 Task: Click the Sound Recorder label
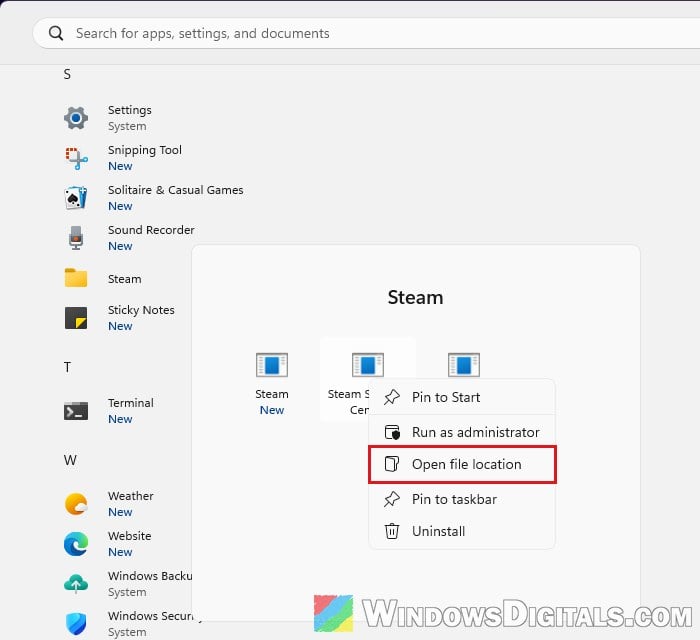pos(151,230)
